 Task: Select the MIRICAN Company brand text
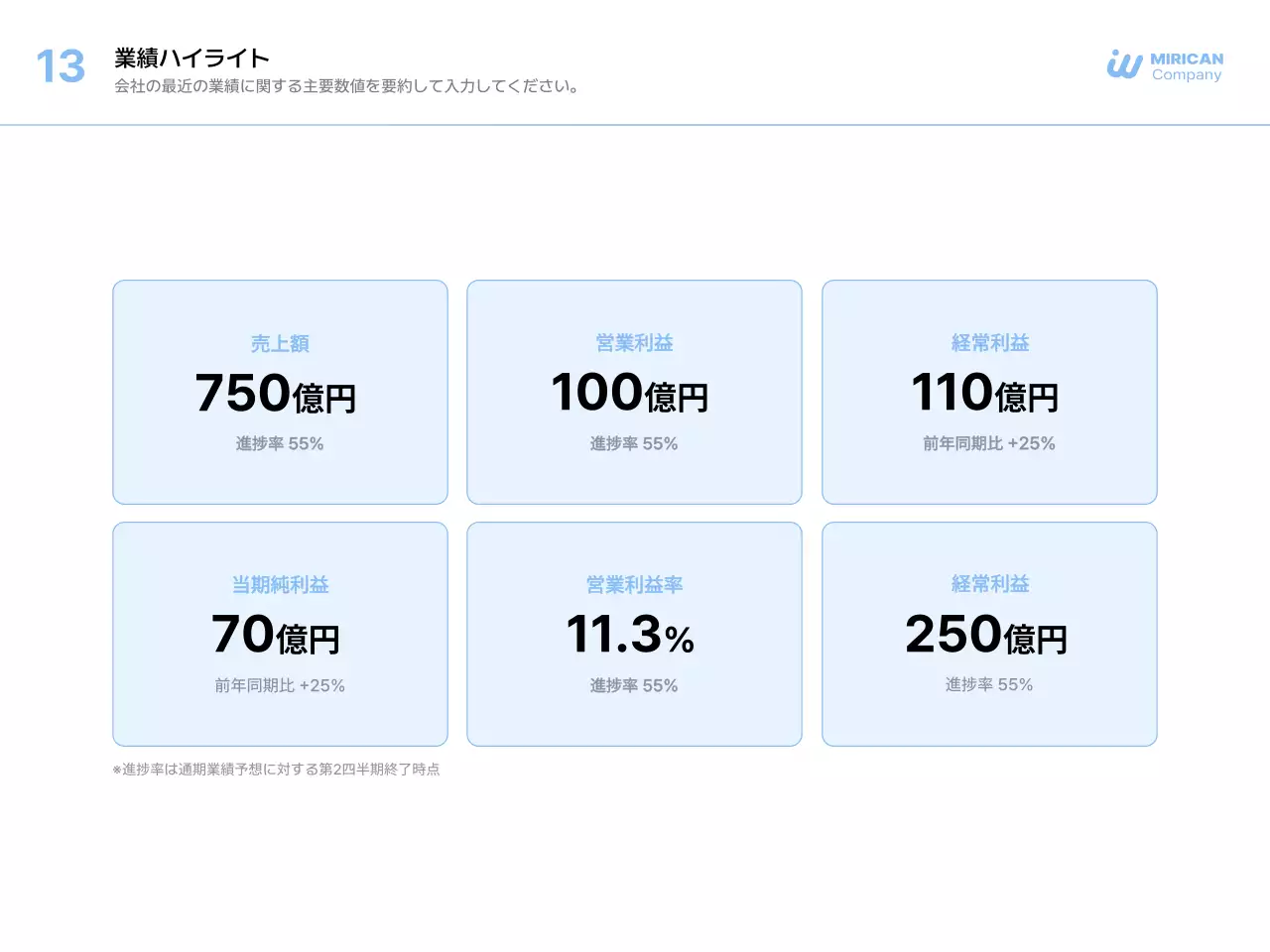pyautogui.click(x=1187, y=66)
